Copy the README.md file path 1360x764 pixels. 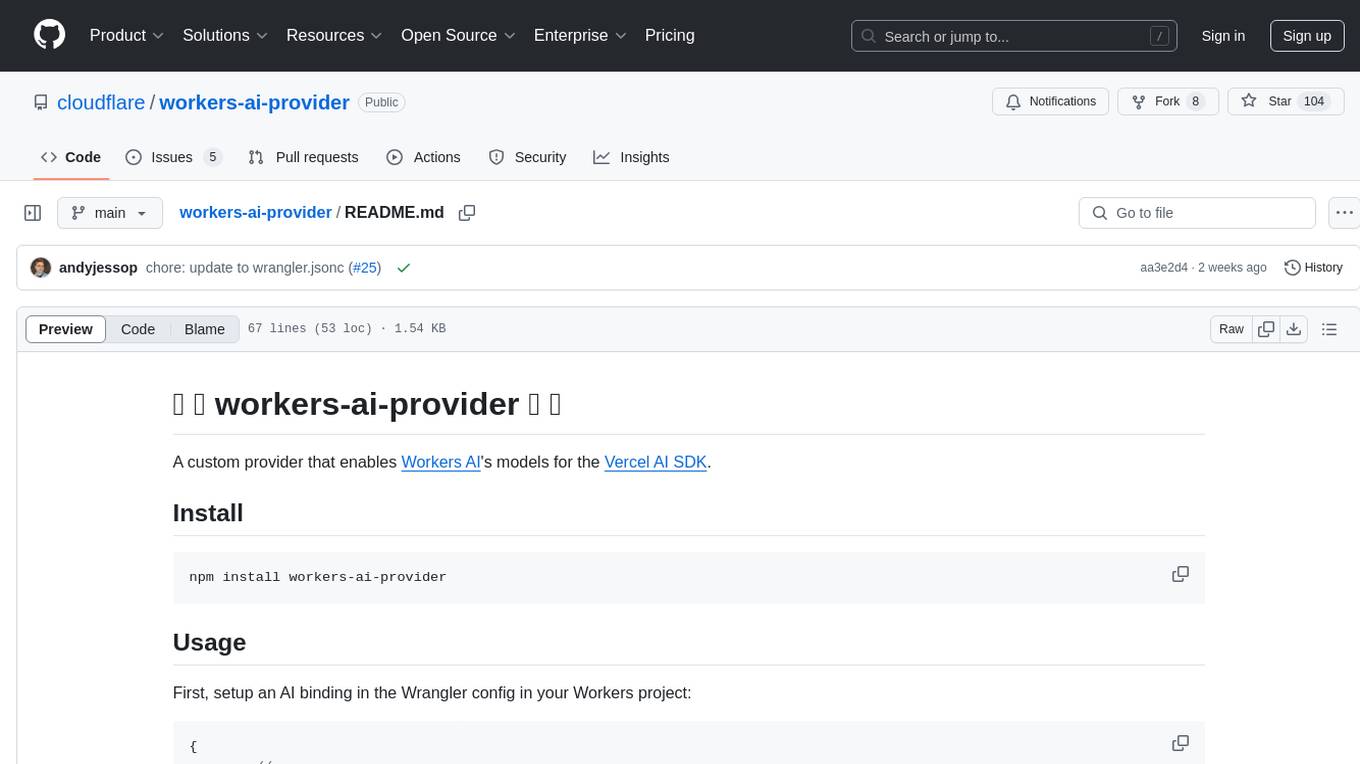pos(467,213)
